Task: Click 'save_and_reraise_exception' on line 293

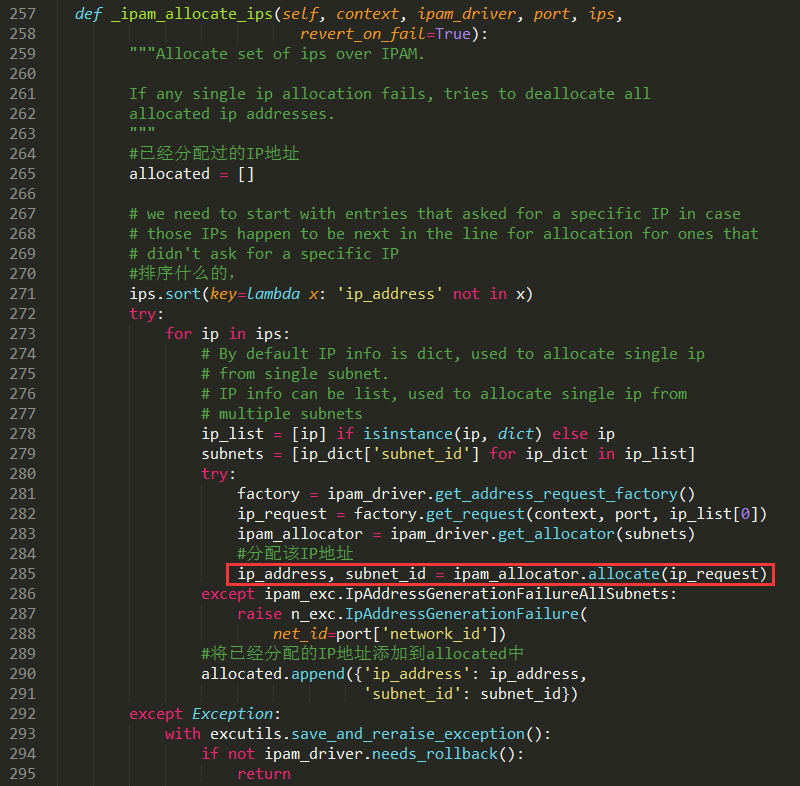Action: click(408, 734)
